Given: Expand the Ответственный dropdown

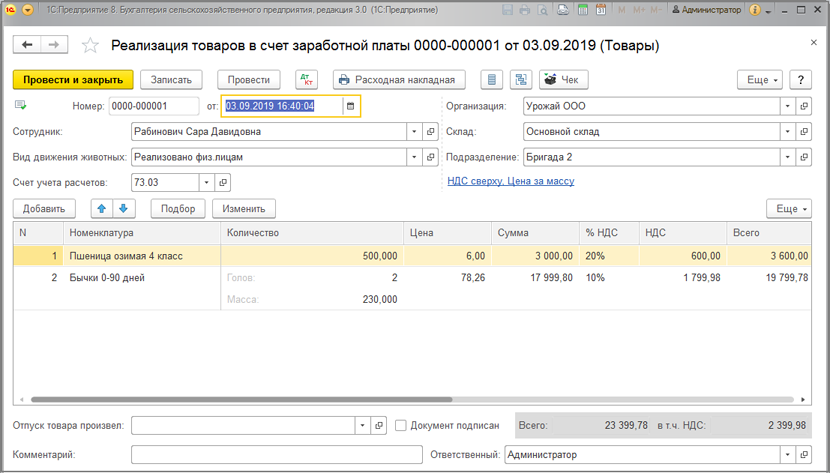Looking at the screenshot, I should pos(788,454).
